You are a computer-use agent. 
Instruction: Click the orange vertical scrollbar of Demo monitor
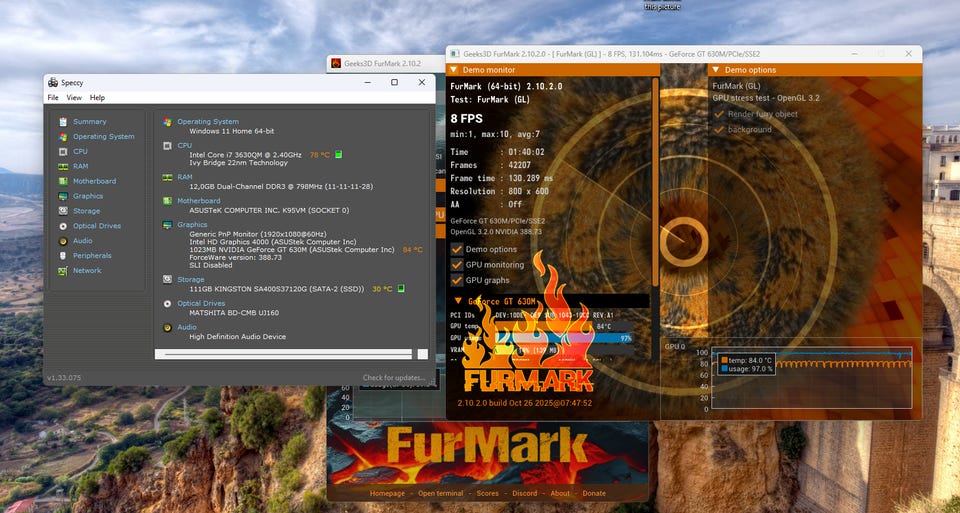click(x=656, y=184)
